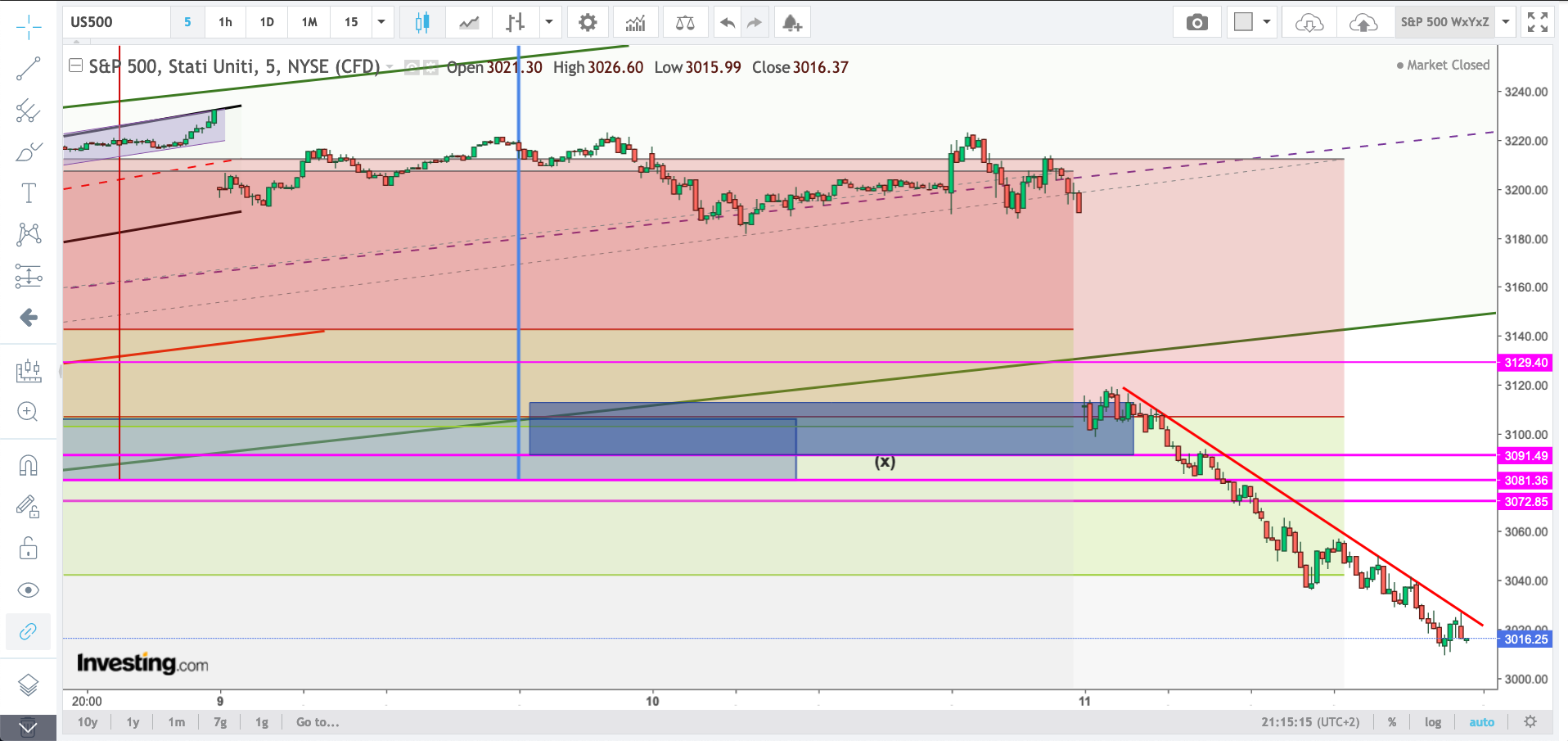The height and width of the screenshot is (741, 1568).
Task: Select the trend line drawing tool
Action: pyautogui.click(x=29, y=69)
